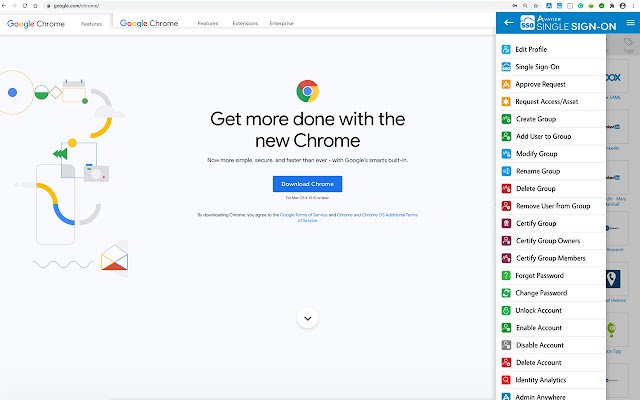The width and height of the screenshot is (640, 400).
Task: Click the Enterprise link in Chrome page header
Action: (282, 23)
